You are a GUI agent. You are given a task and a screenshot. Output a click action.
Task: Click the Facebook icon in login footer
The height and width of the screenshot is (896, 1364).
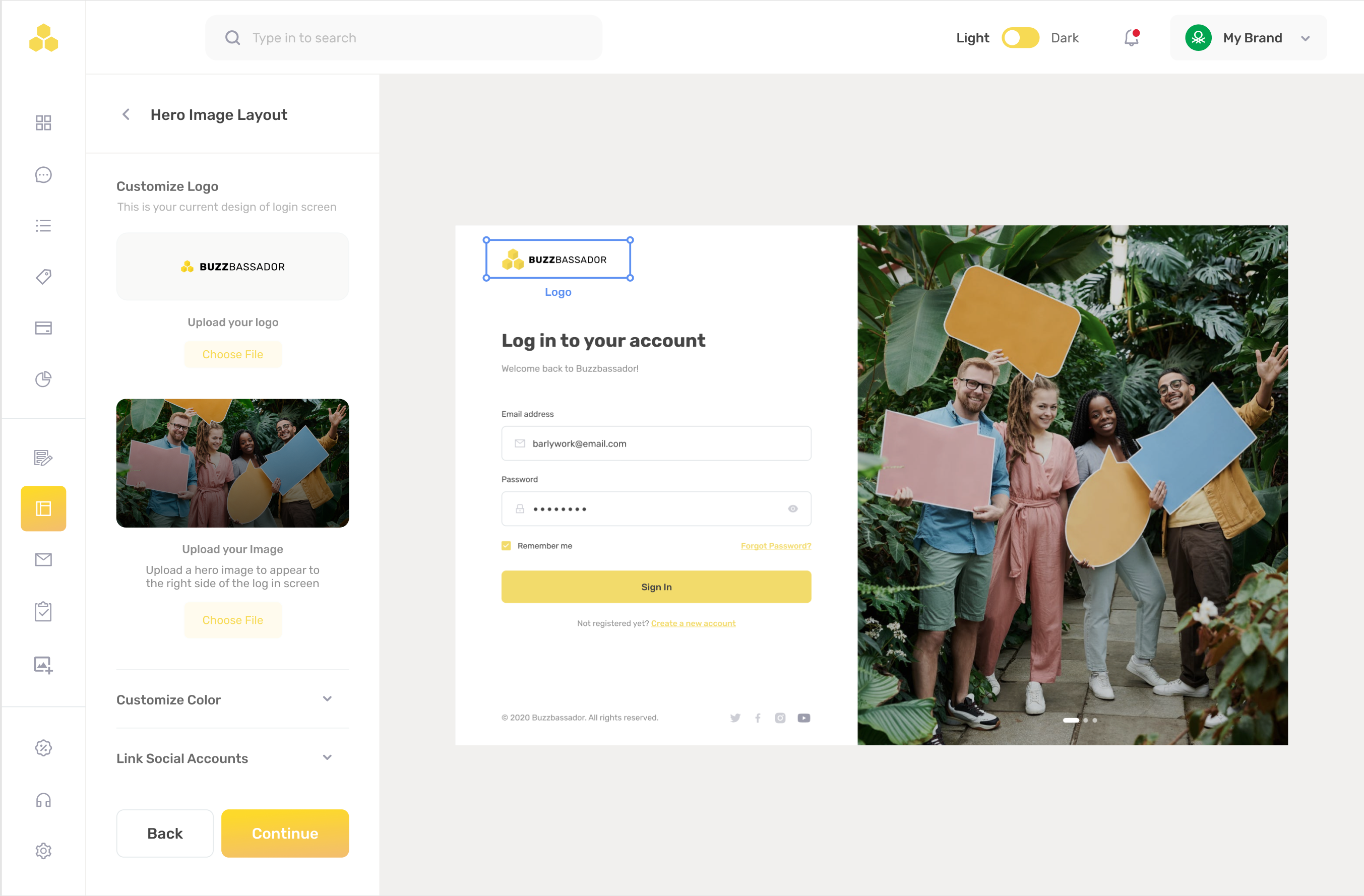coord(758,718)
